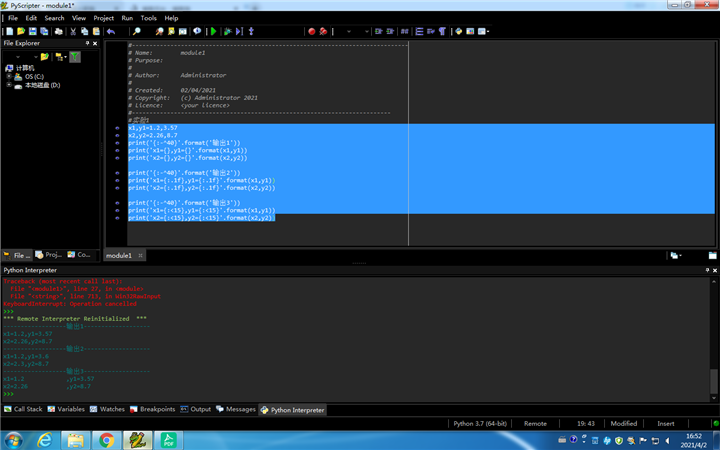
Task: Open the layouts dropdown arrow at toolbar end
Action: (488, 31)
